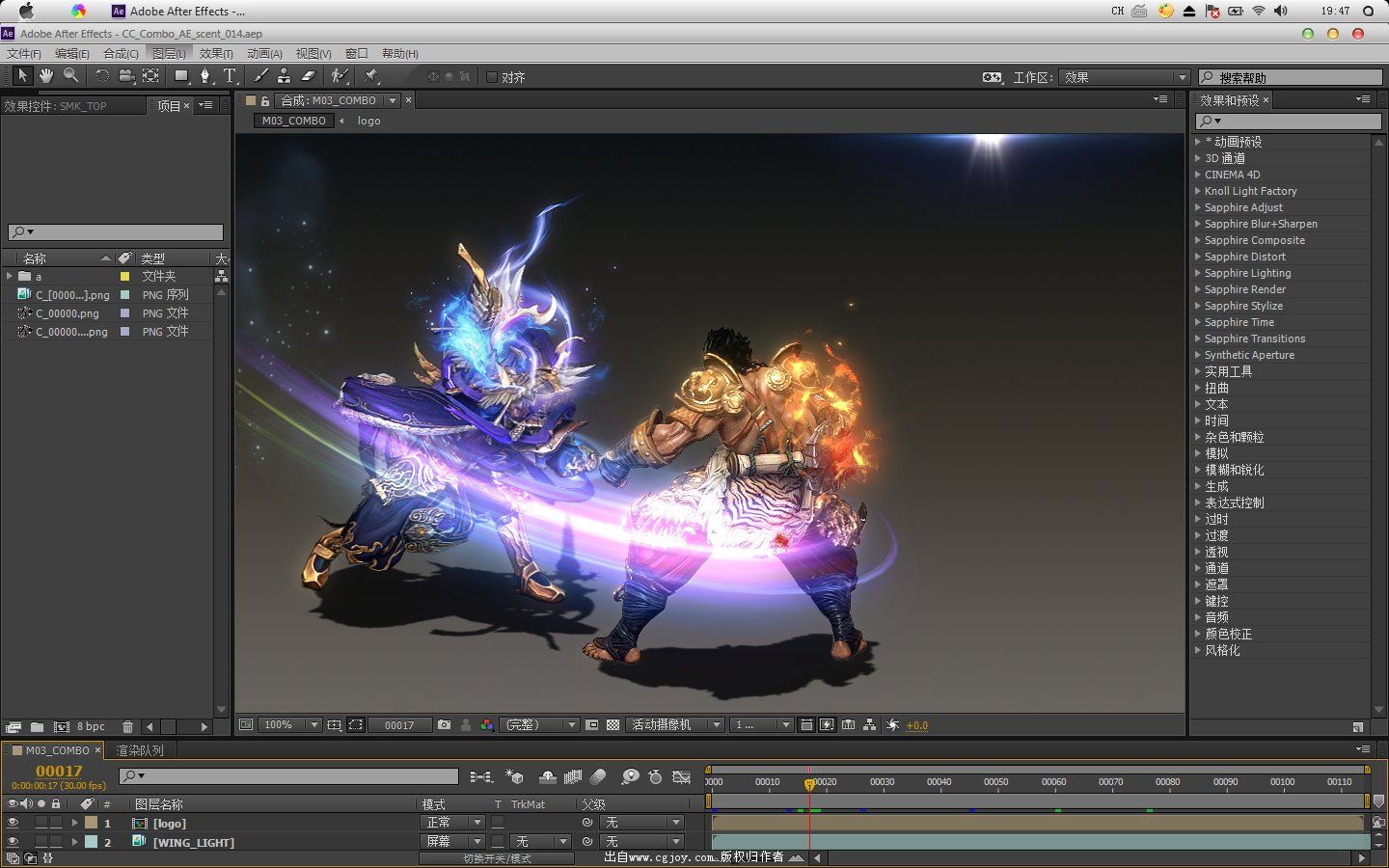Screen dimensions: 1389x868
Task: Select the Rectangle shape tool
Action: click(180, 76)
